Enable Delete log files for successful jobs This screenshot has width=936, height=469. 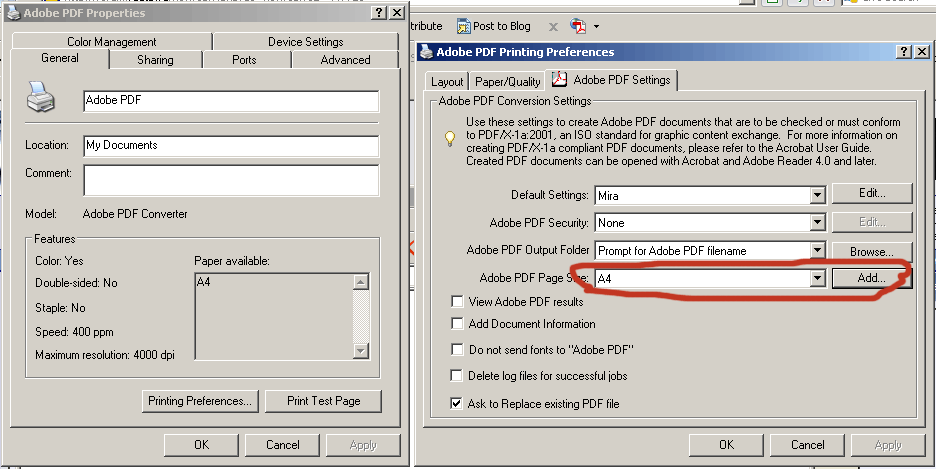[x=457, y=376]
